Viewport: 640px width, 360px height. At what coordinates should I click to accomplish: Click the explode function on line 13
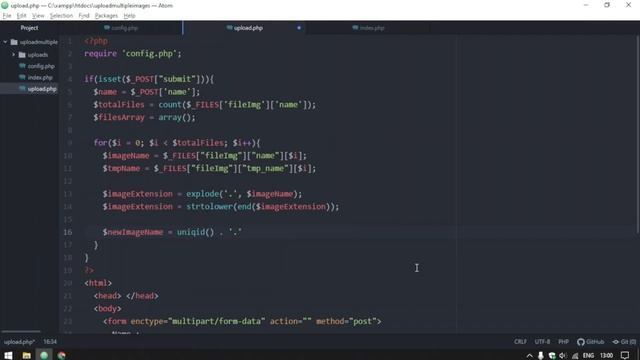click(x=202, y=194)
